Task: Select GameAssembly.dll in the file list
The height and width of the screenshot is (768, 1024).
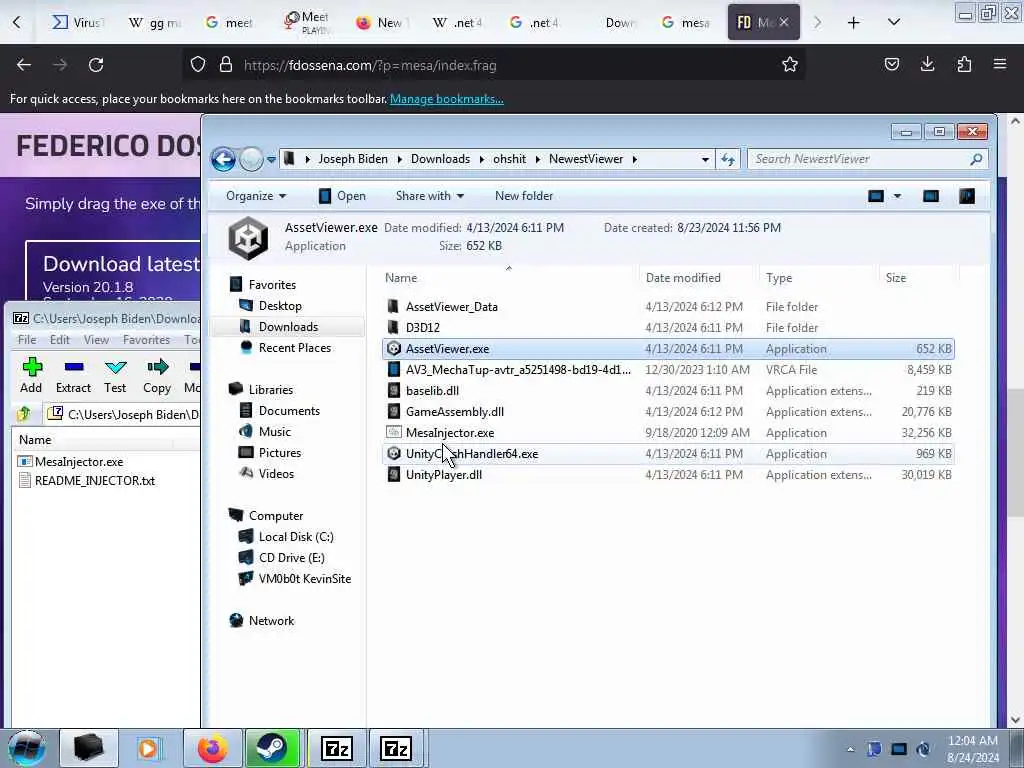Action: [668, 411]
